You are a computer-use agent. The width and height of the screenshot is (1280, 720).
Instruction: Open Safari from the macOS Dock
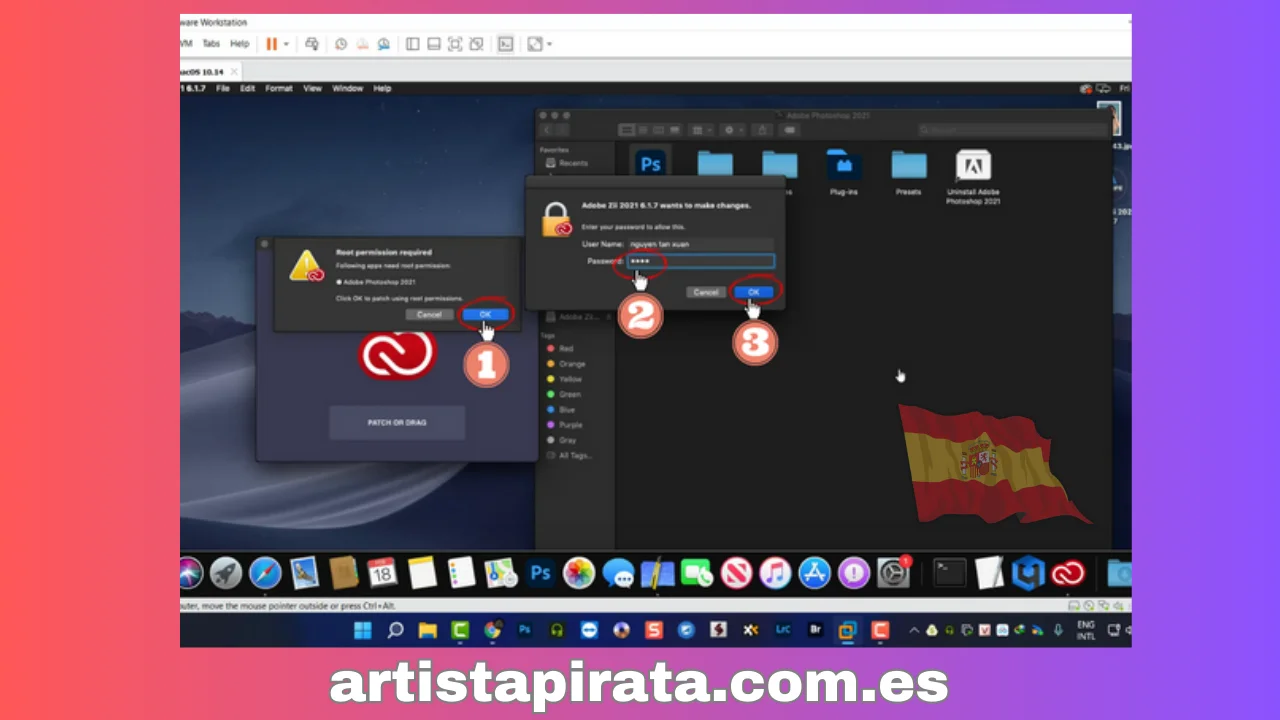tap(265, 573)
